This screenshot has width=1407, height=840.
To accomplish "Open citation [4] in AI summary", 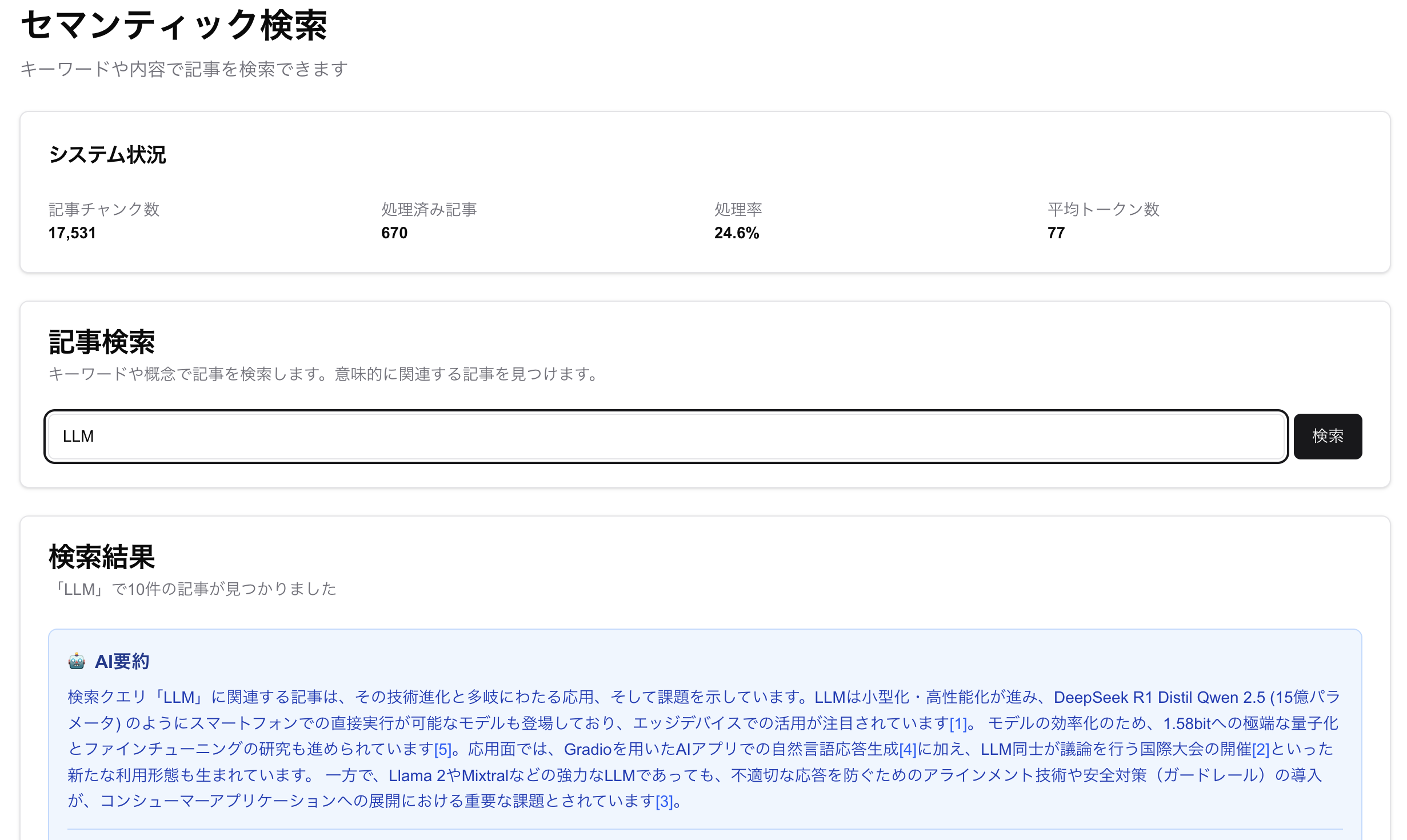I will coord(908,750).
